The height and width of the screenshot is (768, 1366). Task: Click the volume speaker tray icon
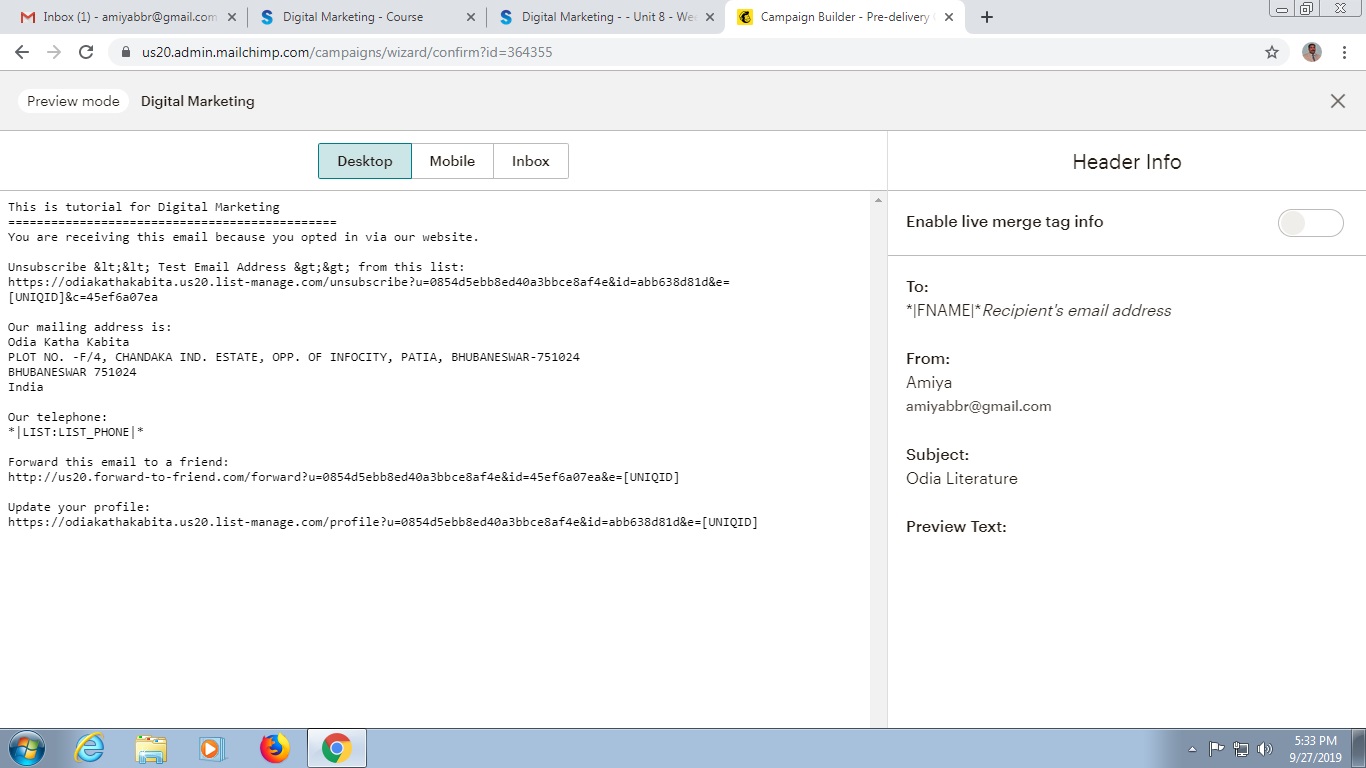[1264, 749]
